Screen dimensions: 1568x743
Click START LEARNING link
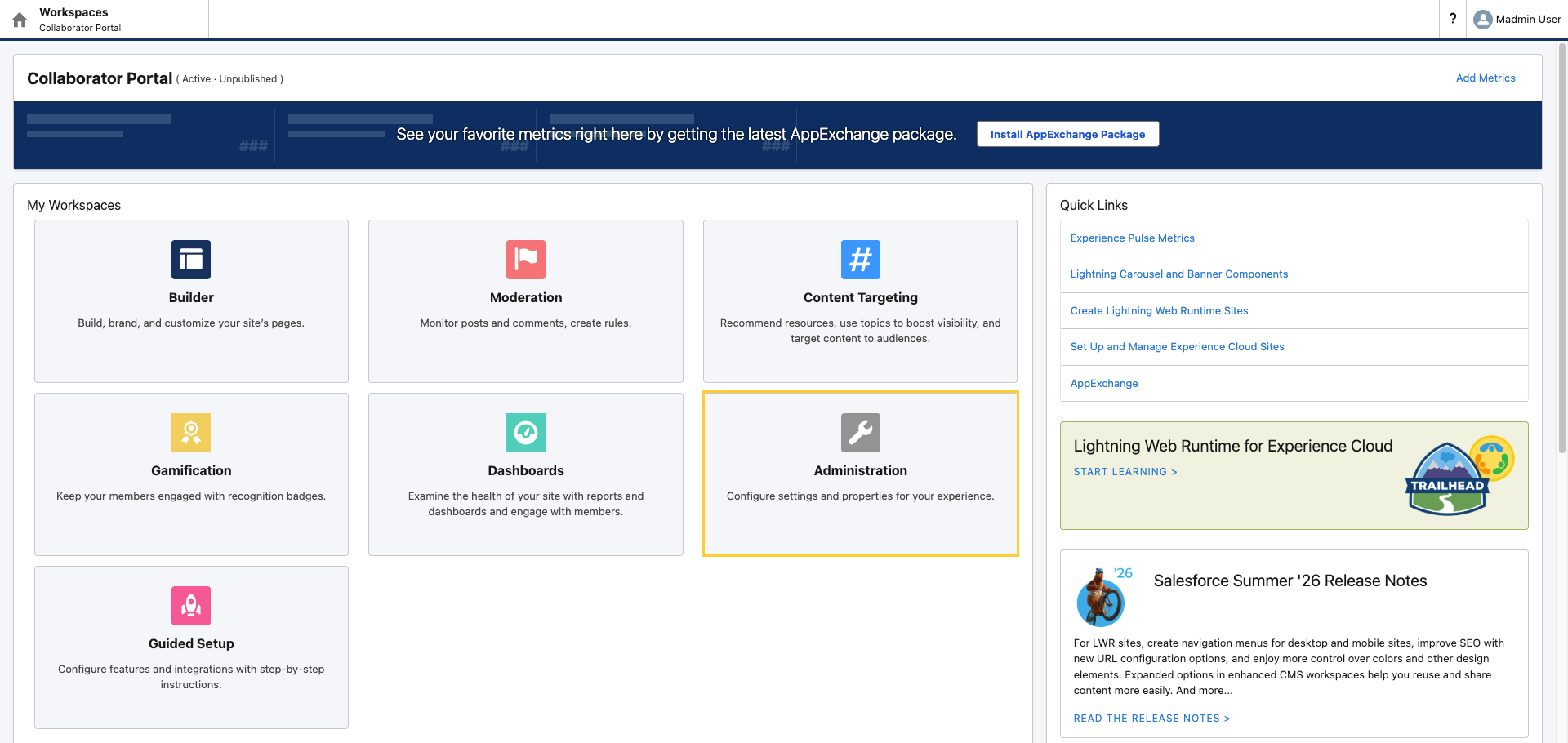(1125, 472)
